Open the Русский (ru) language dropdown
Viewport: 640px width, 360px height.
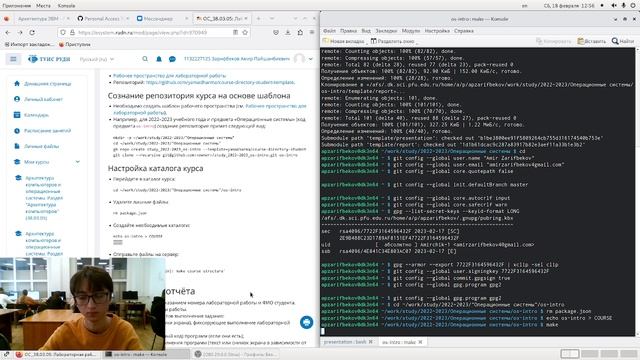97,59
